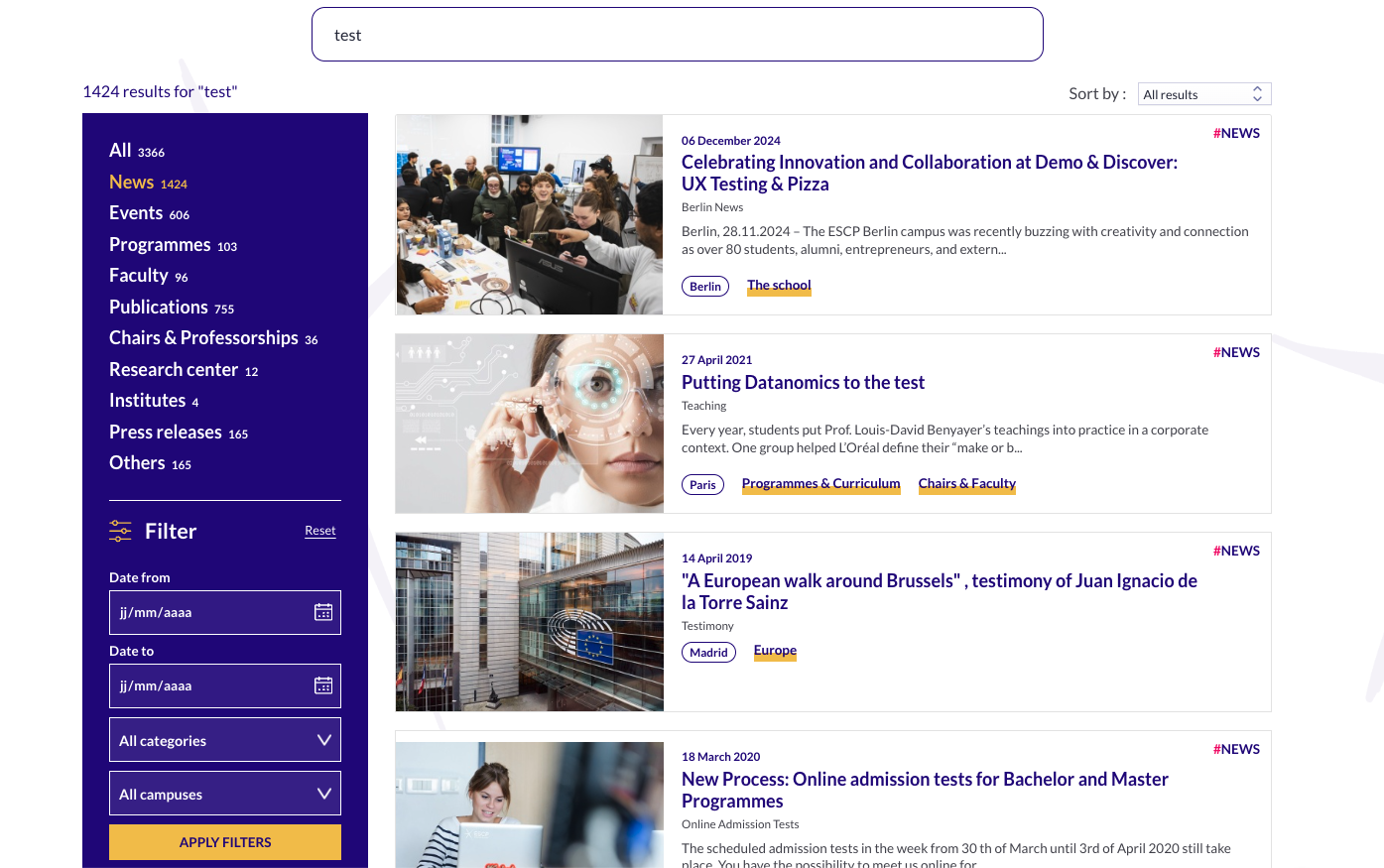
Task: Select Chairs & Professorships category
Action: click(x=213, y=338)
